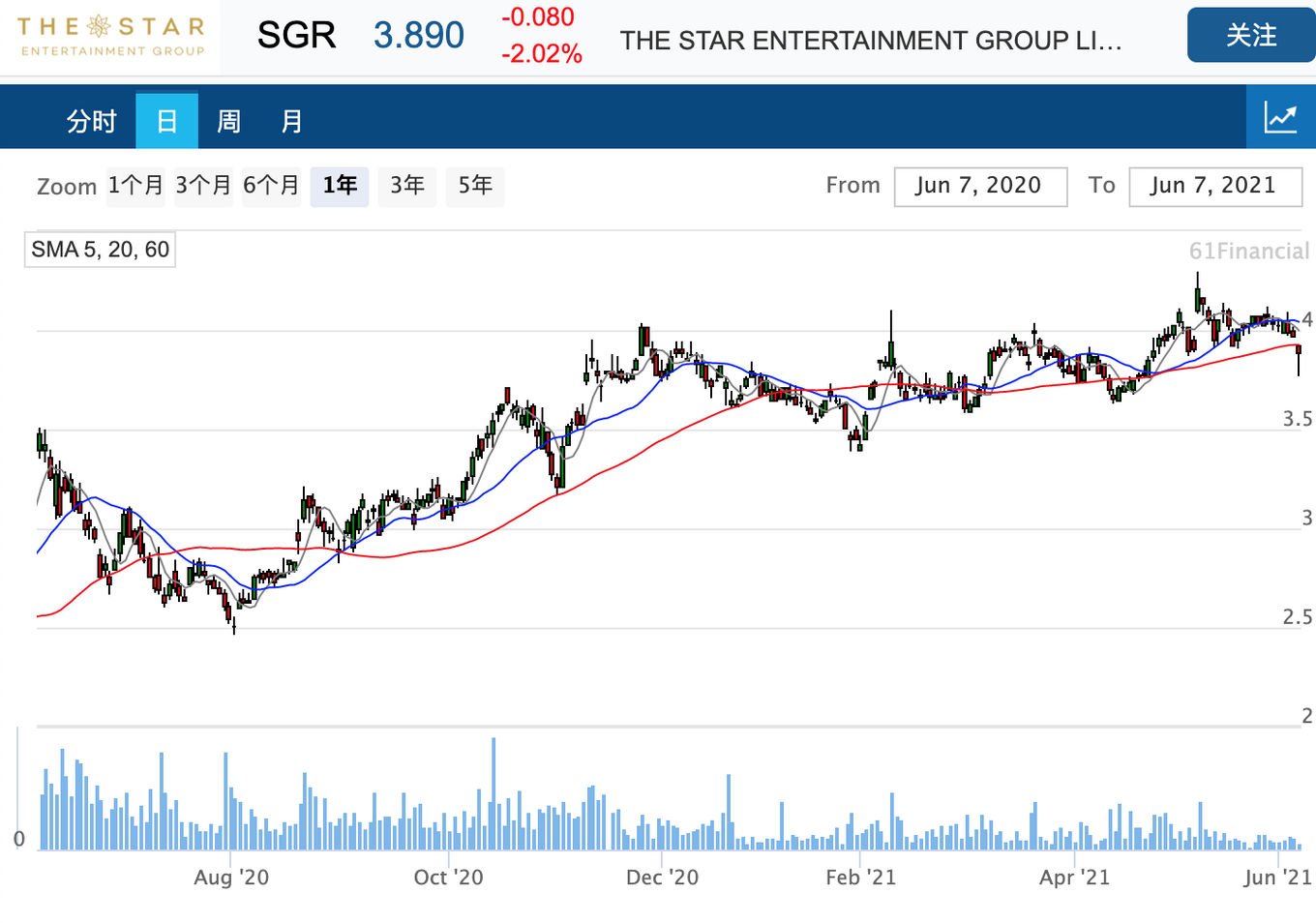Click the Zoom label
1316x923 pixels.
(67, 187)
